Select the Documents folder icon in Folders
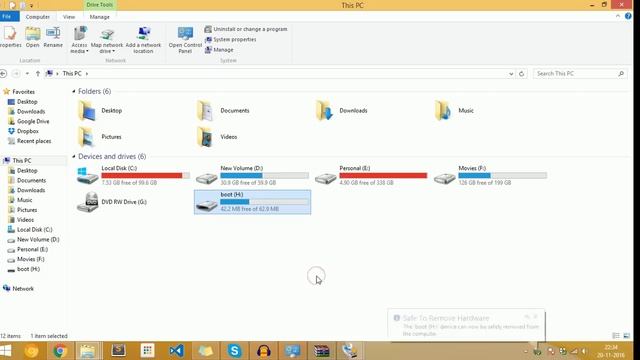This screenshot has width=640, height=360. click(x=205, y=111)
